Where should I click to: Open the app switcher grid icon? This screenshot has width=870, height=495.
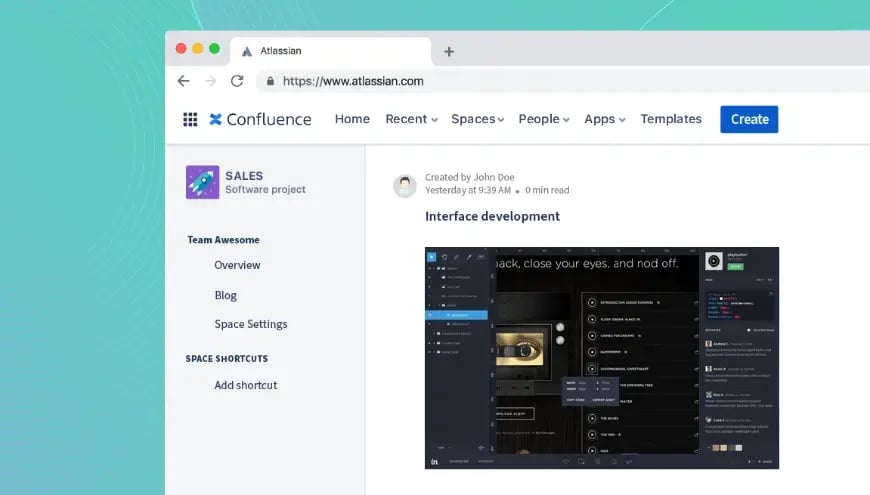pos(190,119)
